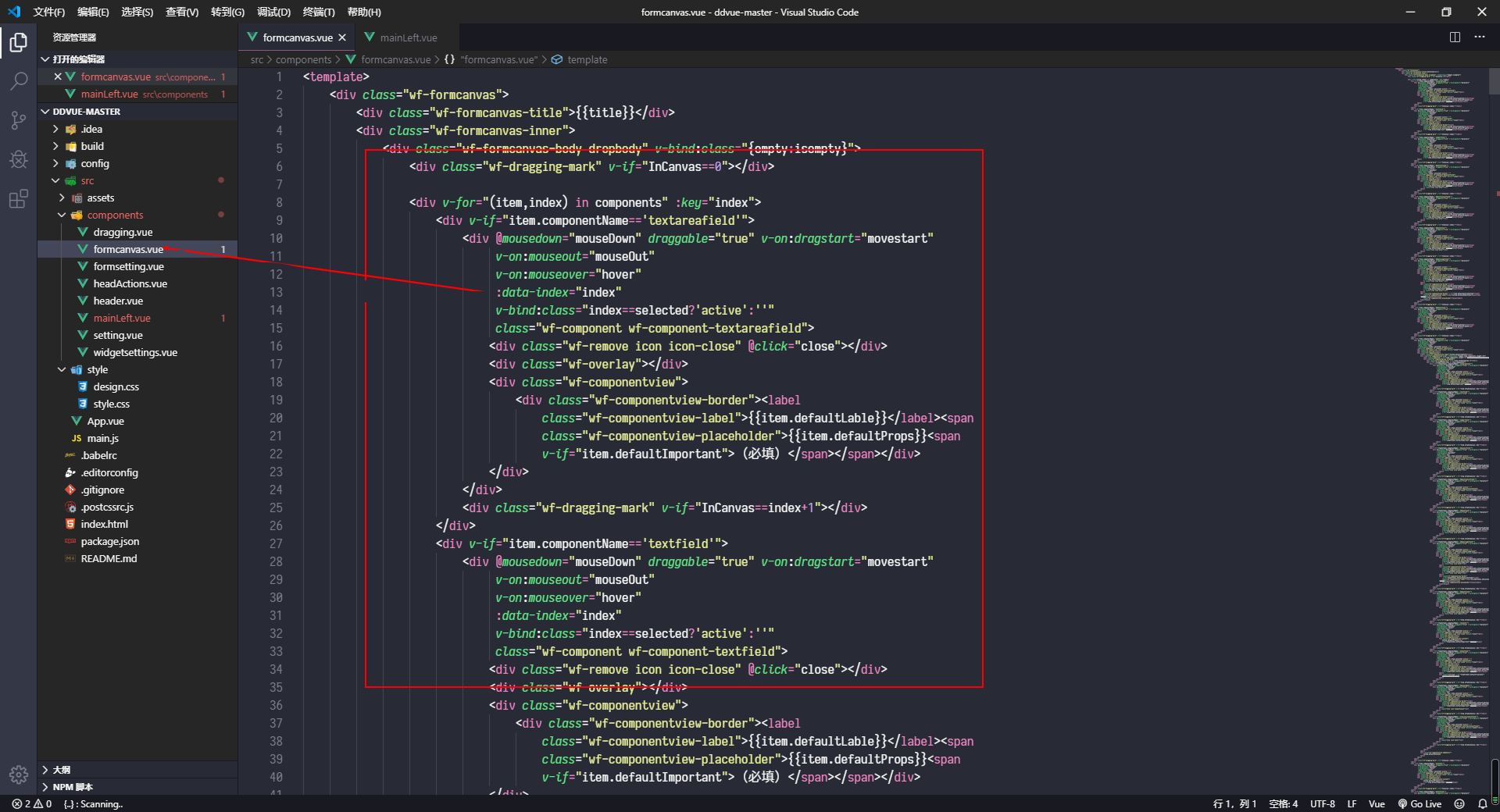This screenshot has width=1500, height=812.
Task: Close formcanvas.vue in open editors list
Action: 58,77
